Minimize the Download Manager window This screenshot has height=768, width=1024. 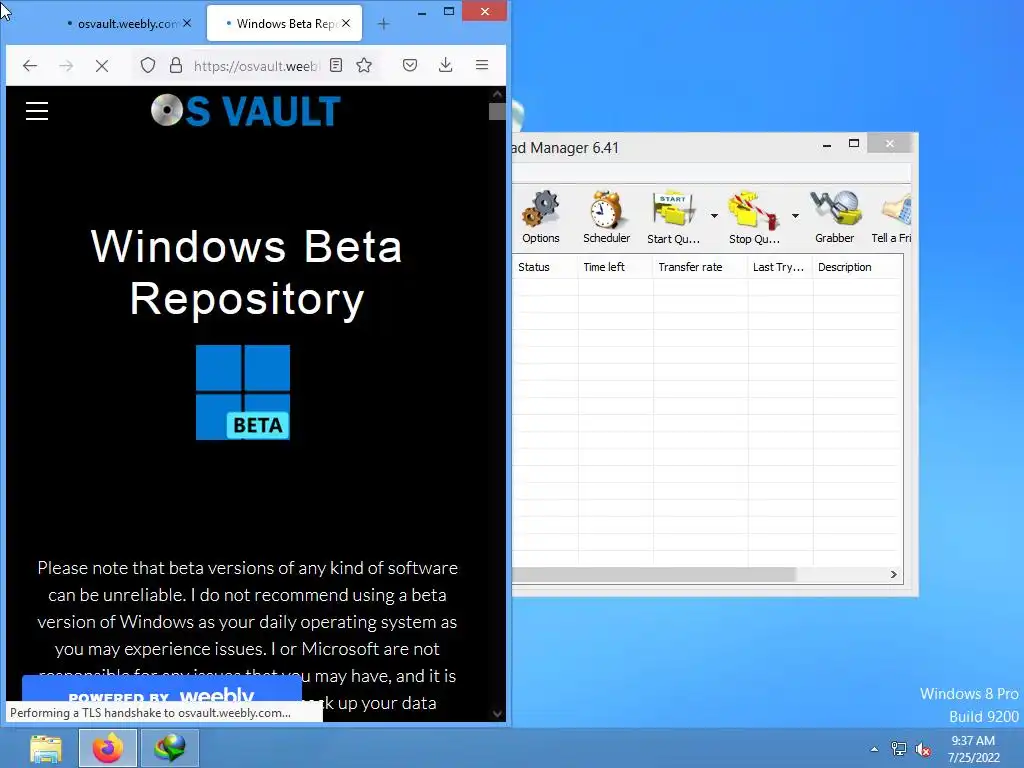coord(827,144)
